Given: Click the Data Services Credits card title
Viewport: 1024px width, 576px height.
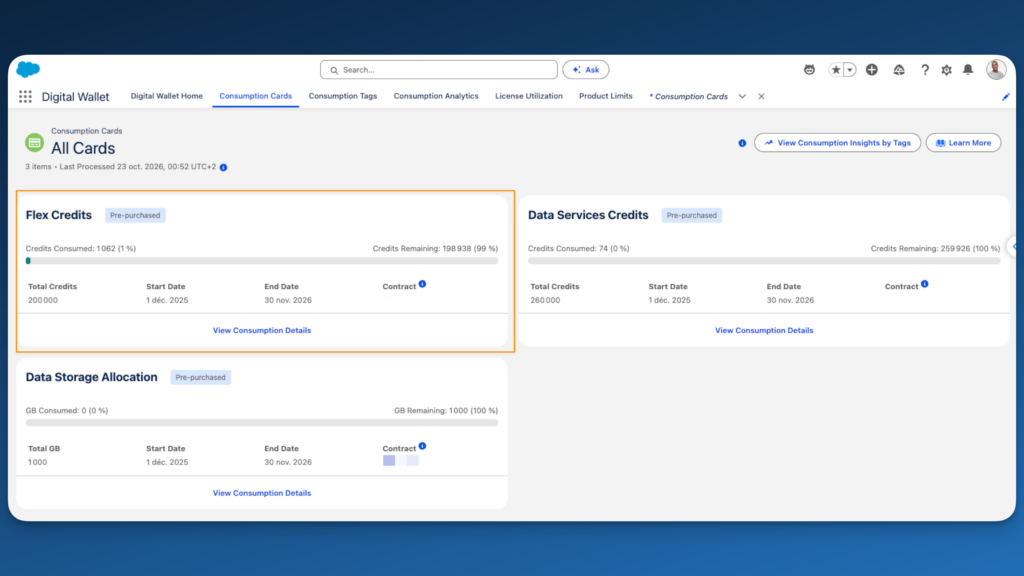Looking at the screenshot, I should (588, 215).
